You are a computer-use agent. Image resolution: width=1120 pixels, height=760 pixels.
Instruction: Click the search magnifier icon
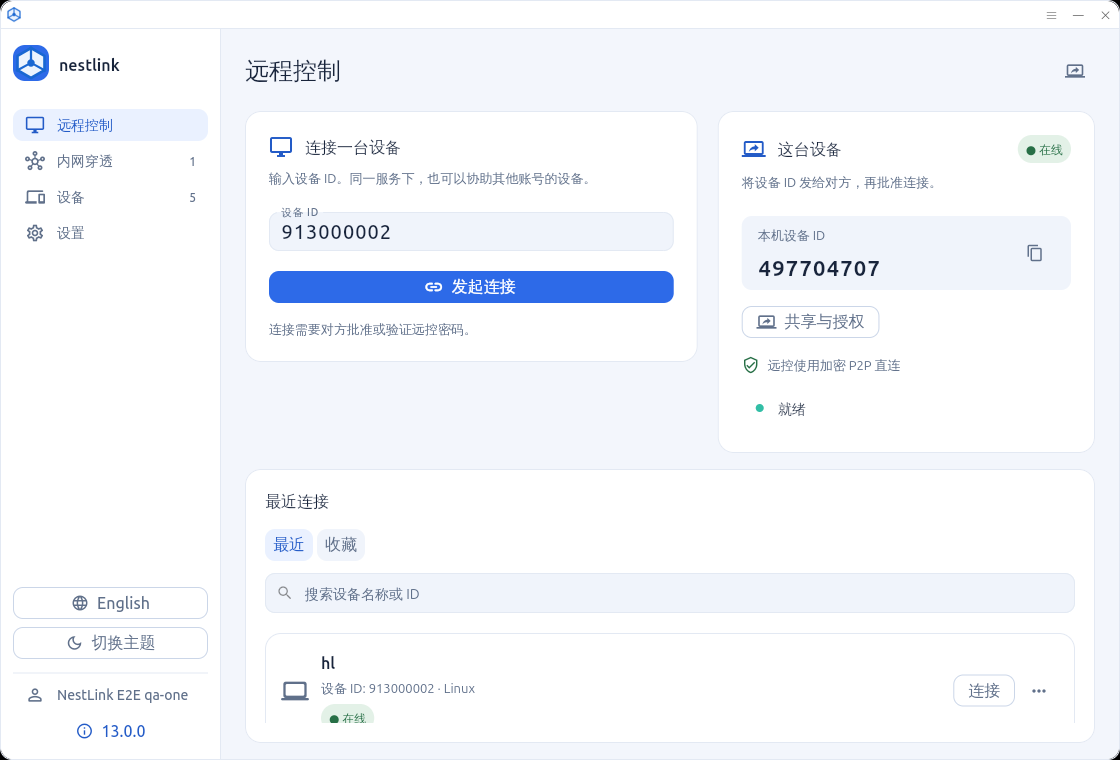point(285,593)
